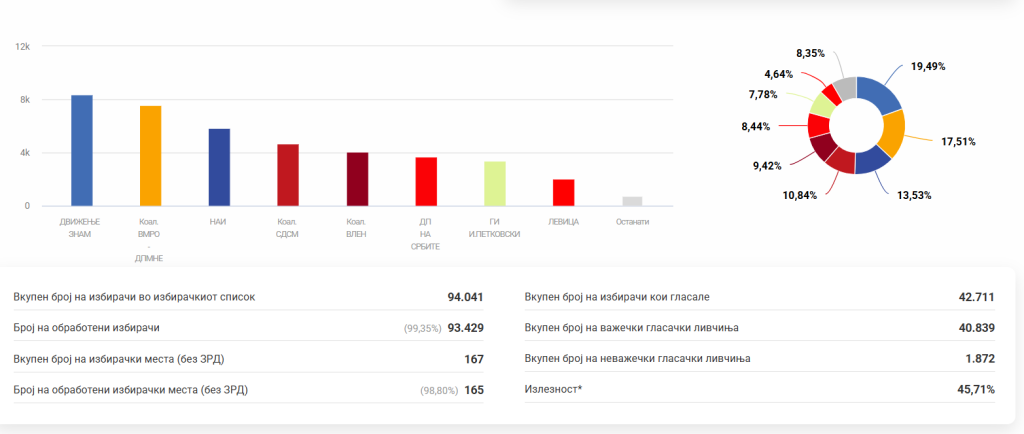Viewport: 1024px width, 434px height.
Task: Click the gray Останати bar
Action: tap(632, 201)
